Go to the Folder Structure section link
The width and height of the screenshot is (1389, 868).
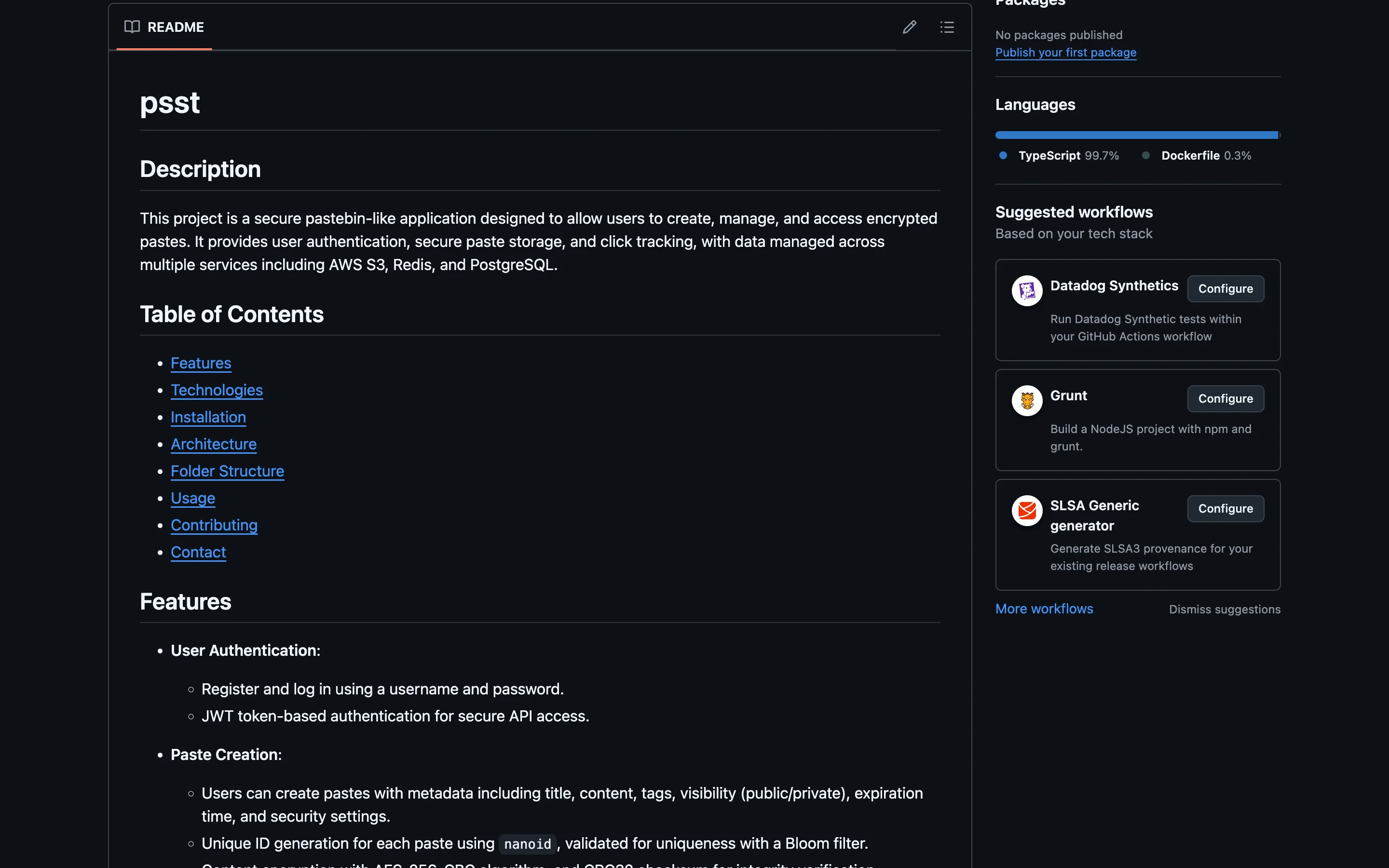(x=227, y=471)
